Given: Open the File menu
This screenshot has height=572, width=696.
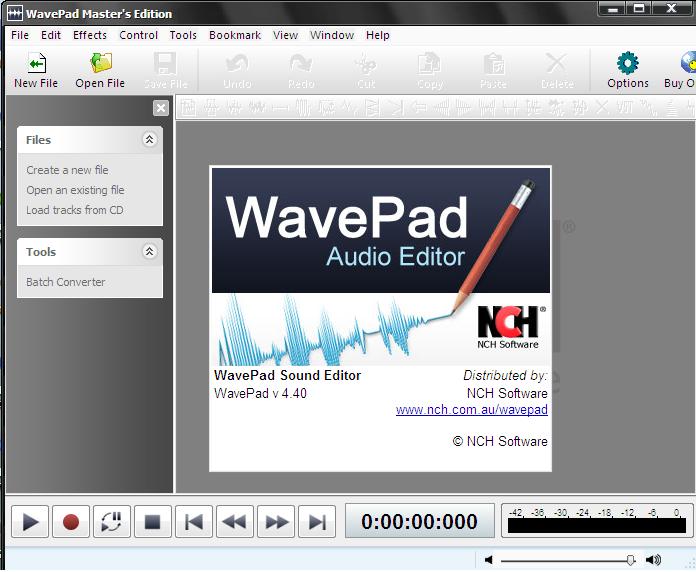Looking at the screenshot, I should [x=20, y=35].
